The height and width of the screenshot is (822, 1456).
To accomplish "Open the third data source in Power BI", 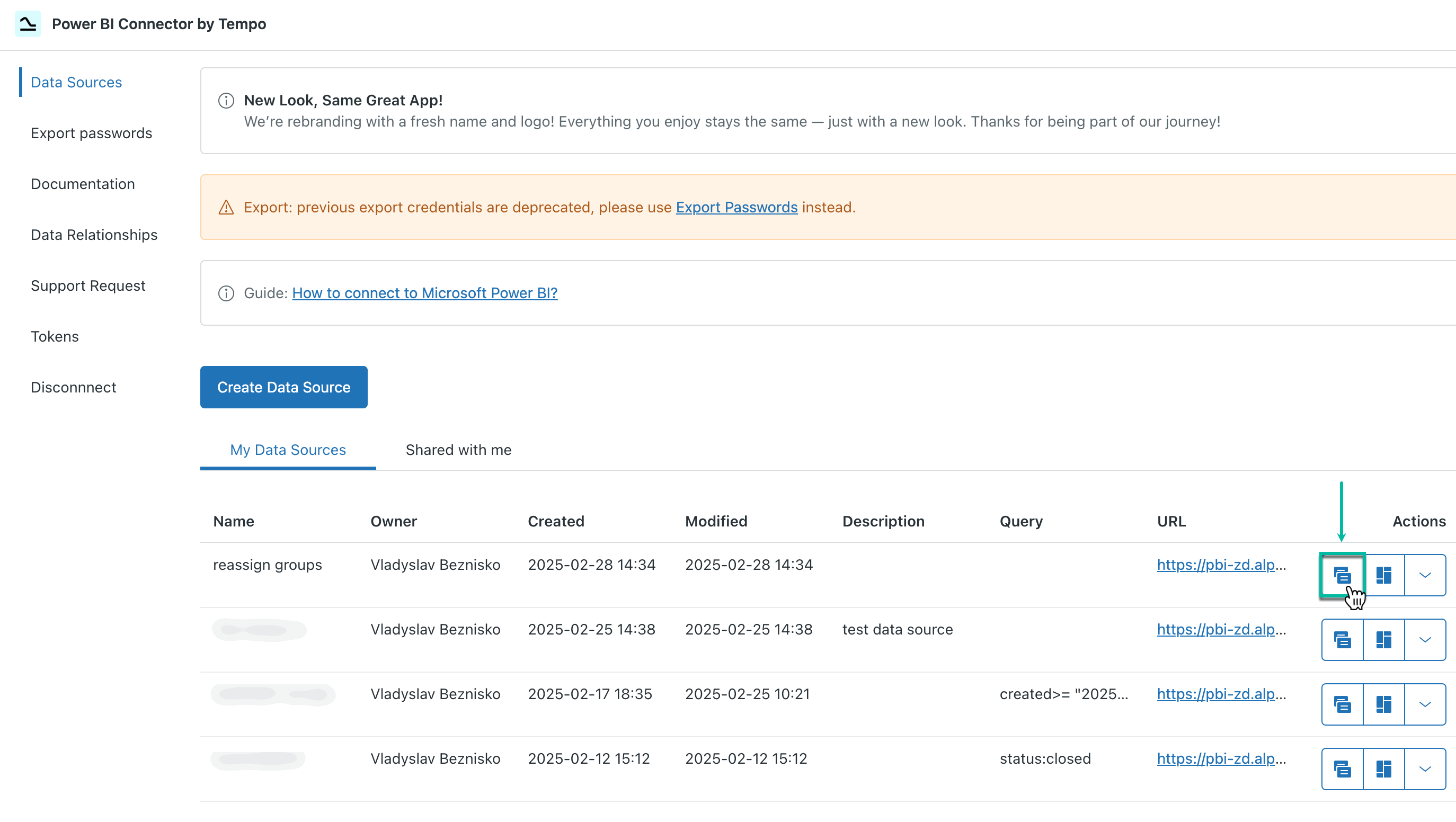I will [x=1383, y=703].
